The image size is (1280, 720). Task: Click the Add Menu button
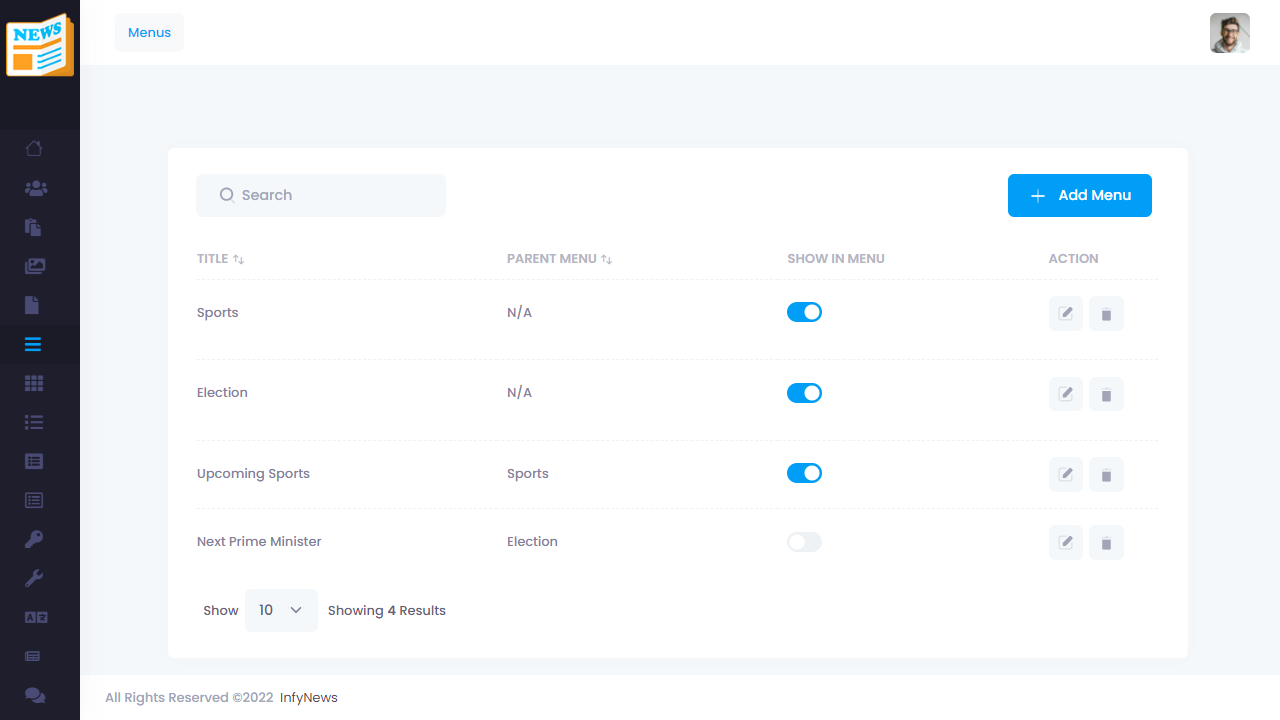pyautogui.click(x=1080, y=195)
